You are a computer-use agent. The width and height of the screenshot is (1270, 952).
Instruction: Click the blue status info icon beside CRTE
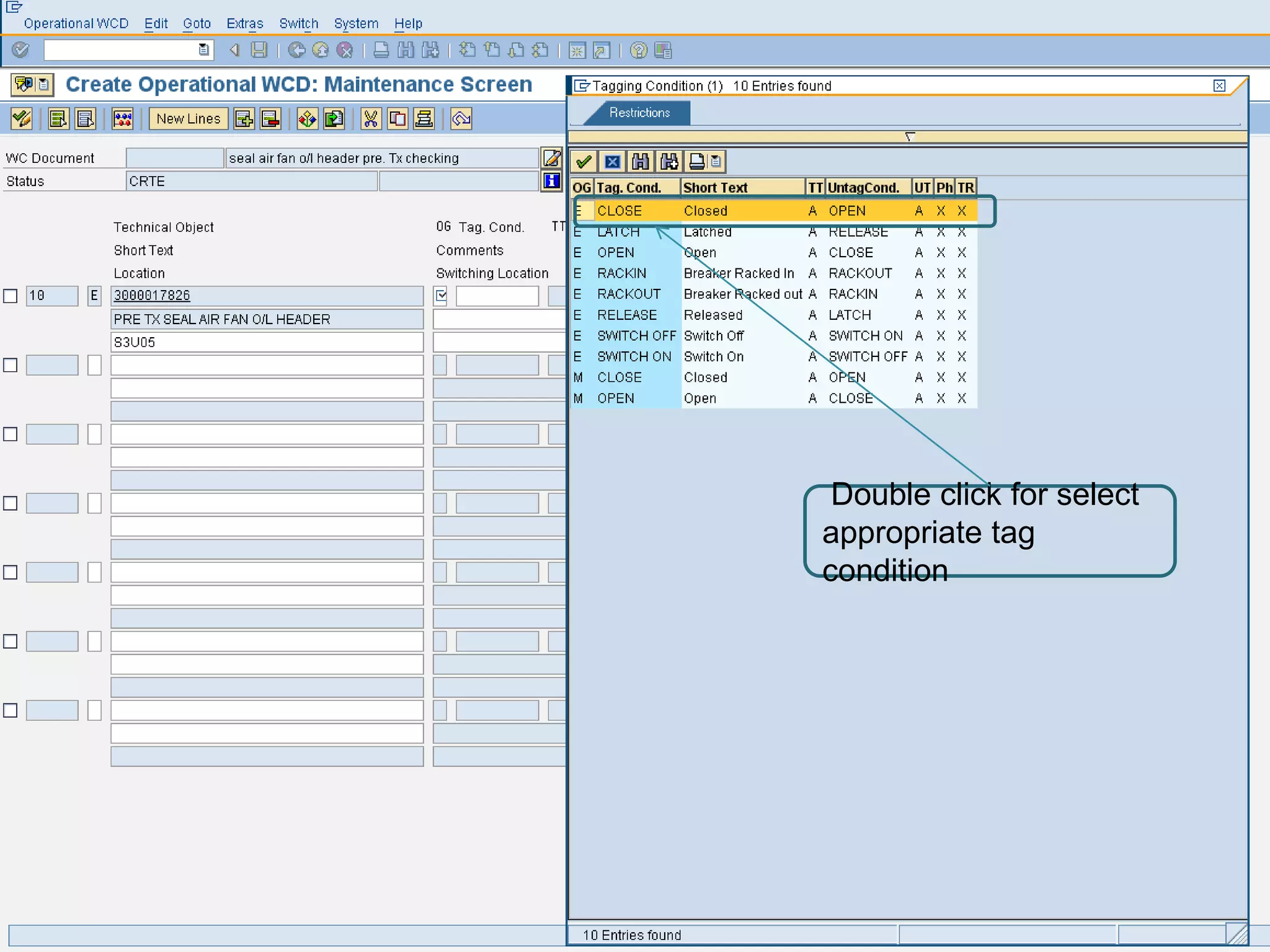[x=551, y=181]
